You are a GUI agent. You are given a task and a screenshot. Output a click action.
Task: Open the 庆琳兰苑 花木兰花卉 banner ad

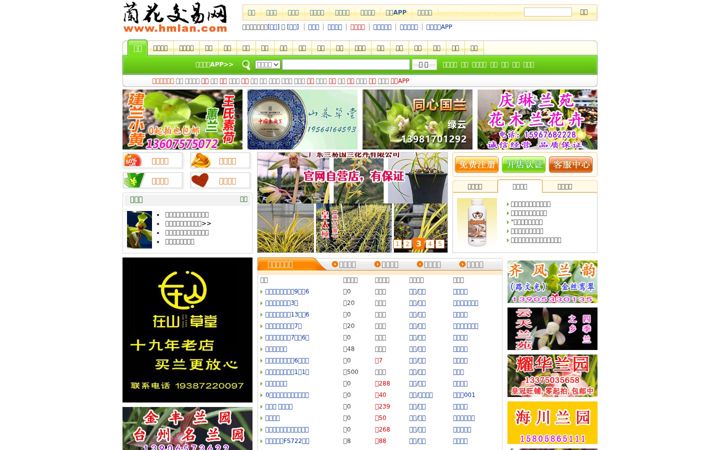pos(537,119)
